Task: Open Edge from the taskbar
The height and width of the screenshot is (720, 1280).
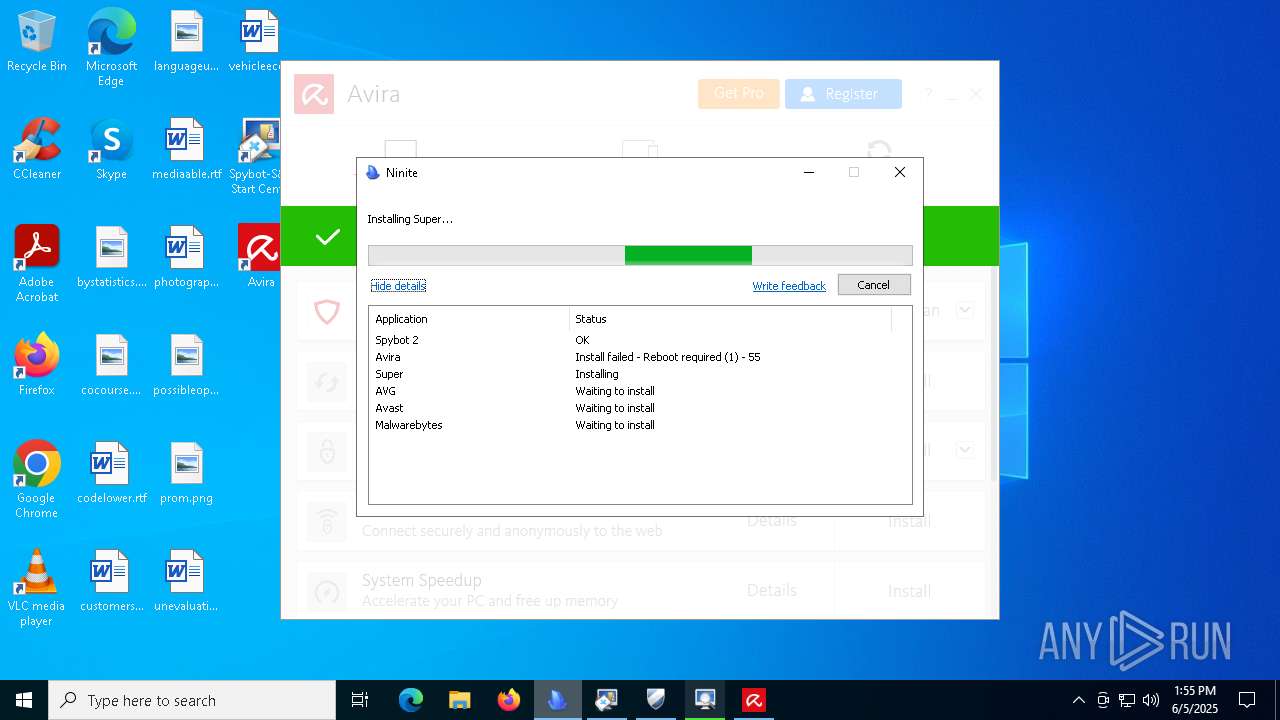Action: (411, 700)
